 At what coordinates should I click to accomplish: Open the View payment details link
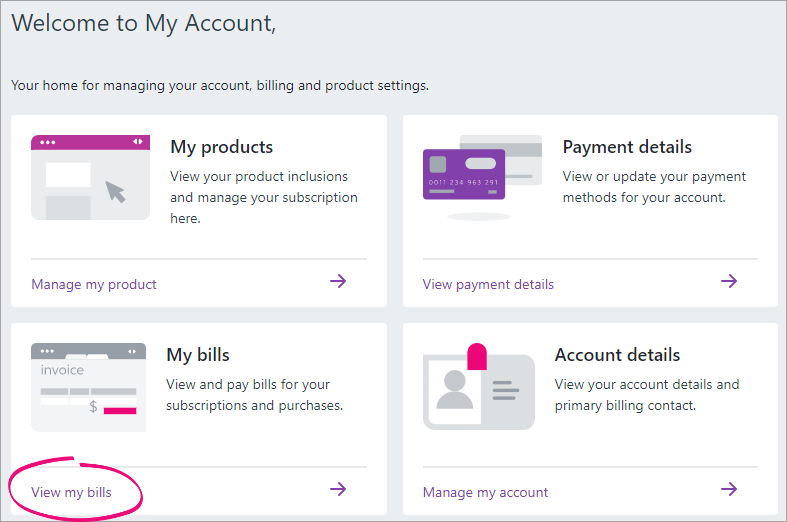coord(488,284)
